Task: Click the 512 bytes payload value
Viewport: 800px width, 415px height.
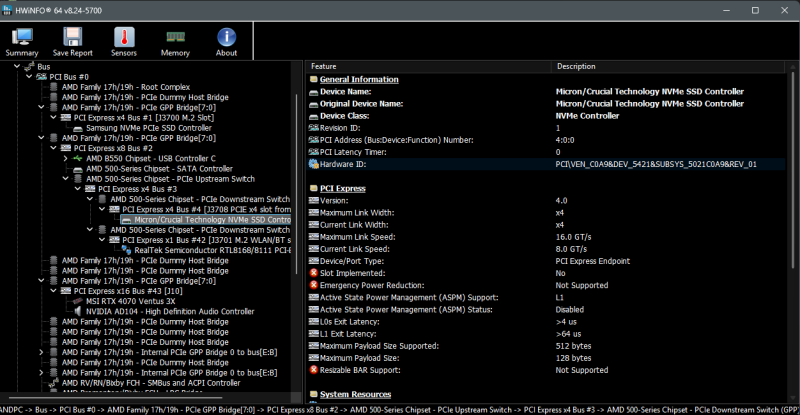Action: (x=573, y=346)
